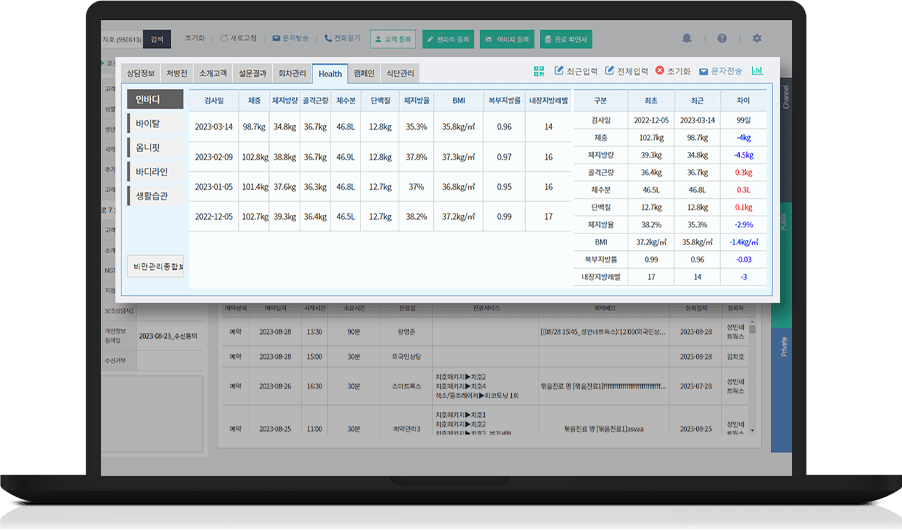Switch to the 식단관리 tab

(x=400, y=74)
